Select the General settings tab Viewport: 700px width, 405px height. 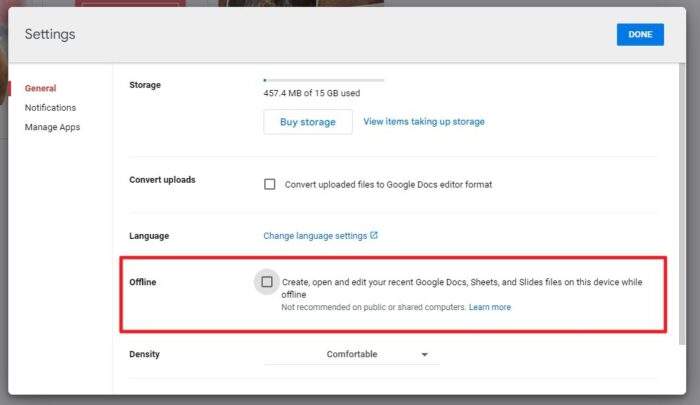coord(40,88)
